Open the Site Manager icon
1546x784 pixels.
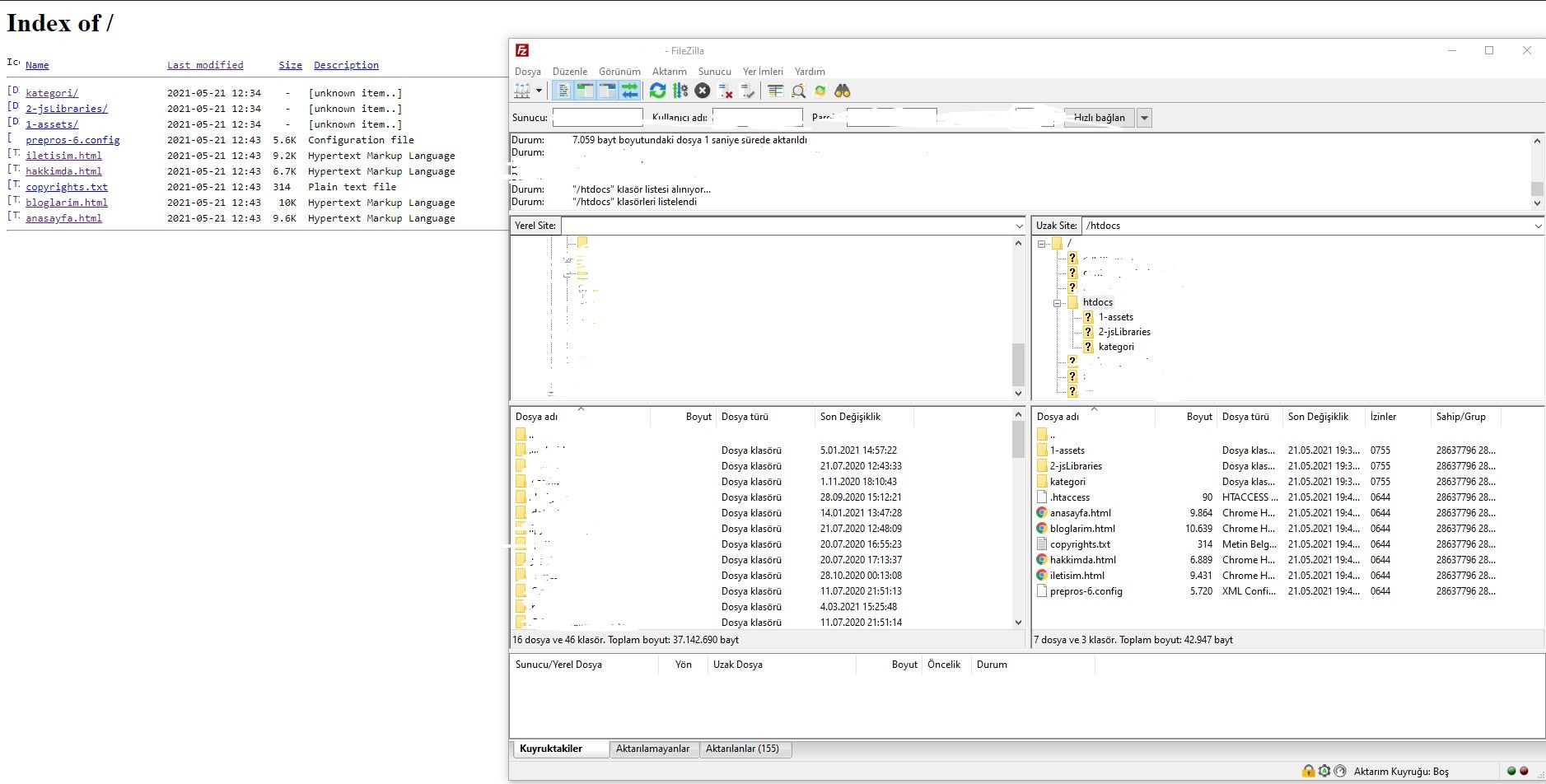tap(522, 91)
